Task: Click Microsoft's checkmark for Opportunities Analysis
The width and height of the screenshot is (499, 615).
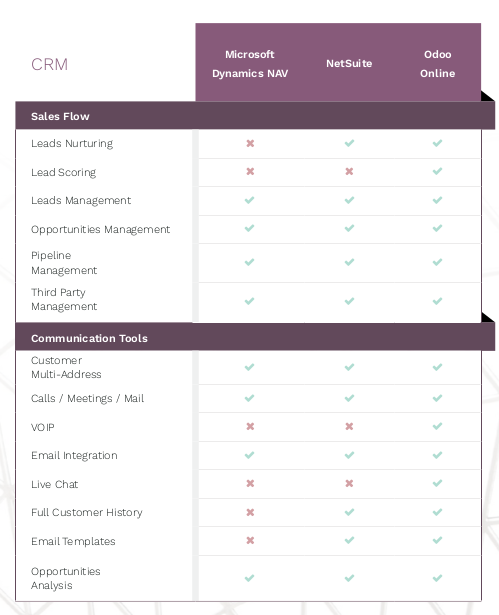Action: (250, 578)
